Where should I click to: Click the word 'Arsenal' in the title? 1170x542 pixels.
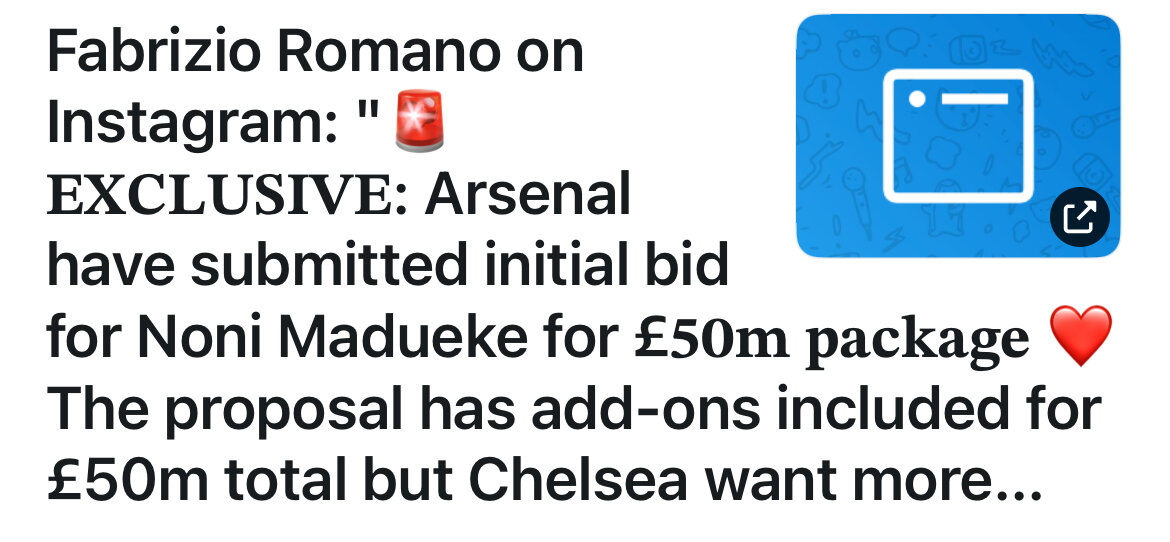click(528, 194)
